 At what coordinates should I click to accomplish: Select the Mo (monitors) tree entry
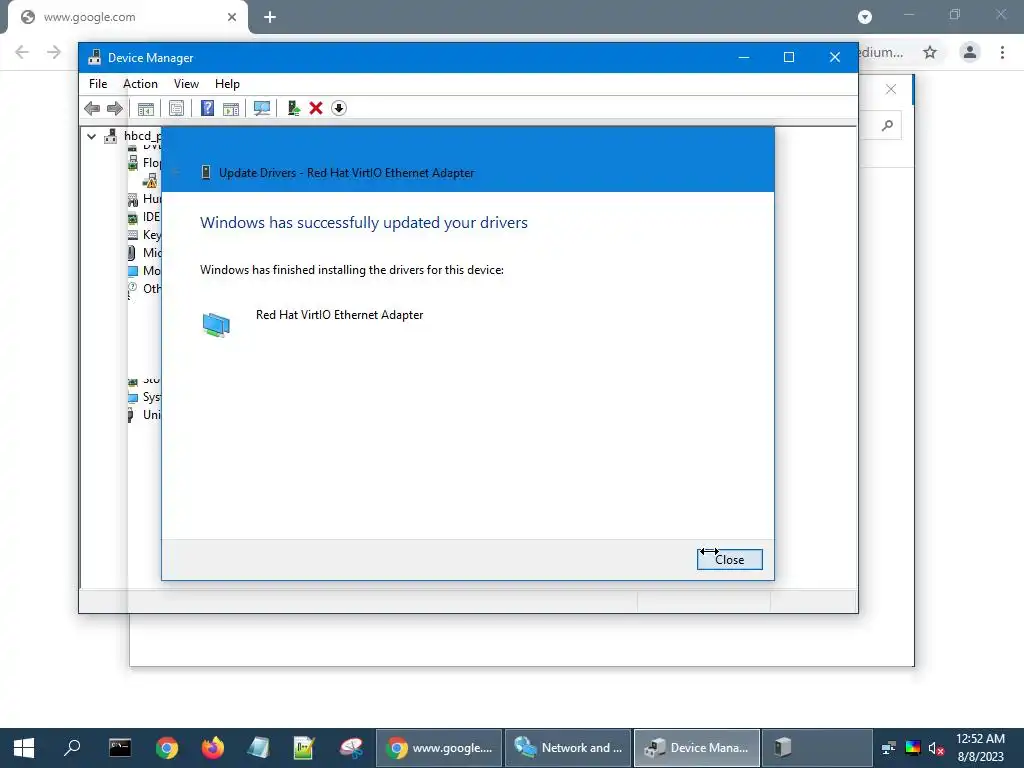pyautogui.click(x=144, y=270)
